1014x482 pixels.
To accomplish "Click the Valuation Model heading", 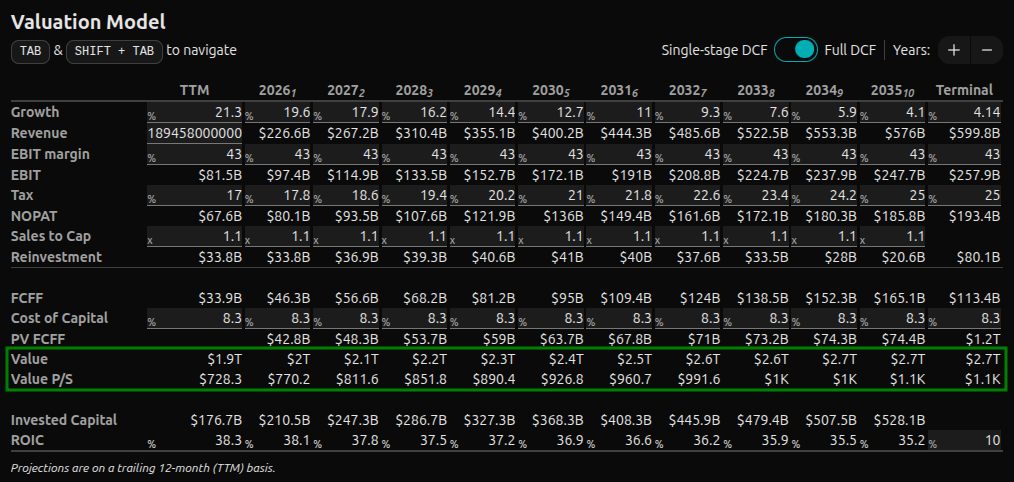I will (x=89, y=22).
